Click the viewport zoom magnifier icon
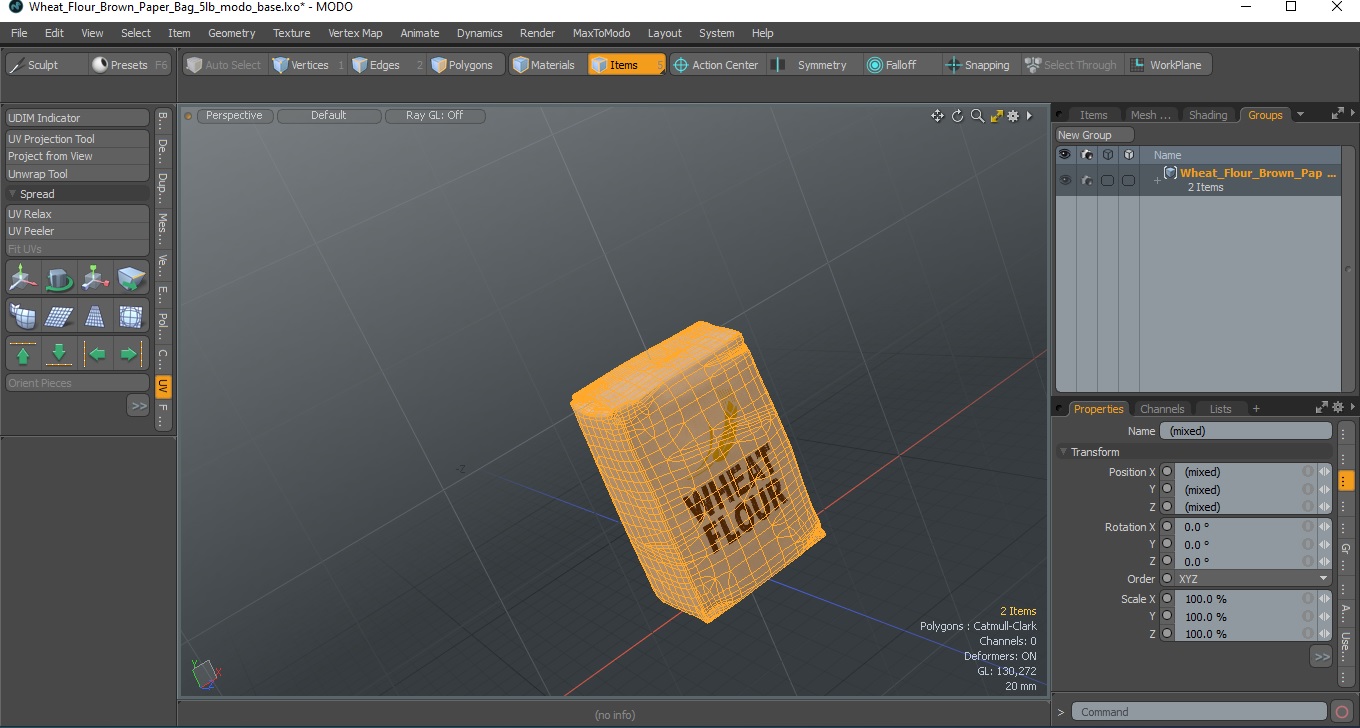 coord(977,116)
